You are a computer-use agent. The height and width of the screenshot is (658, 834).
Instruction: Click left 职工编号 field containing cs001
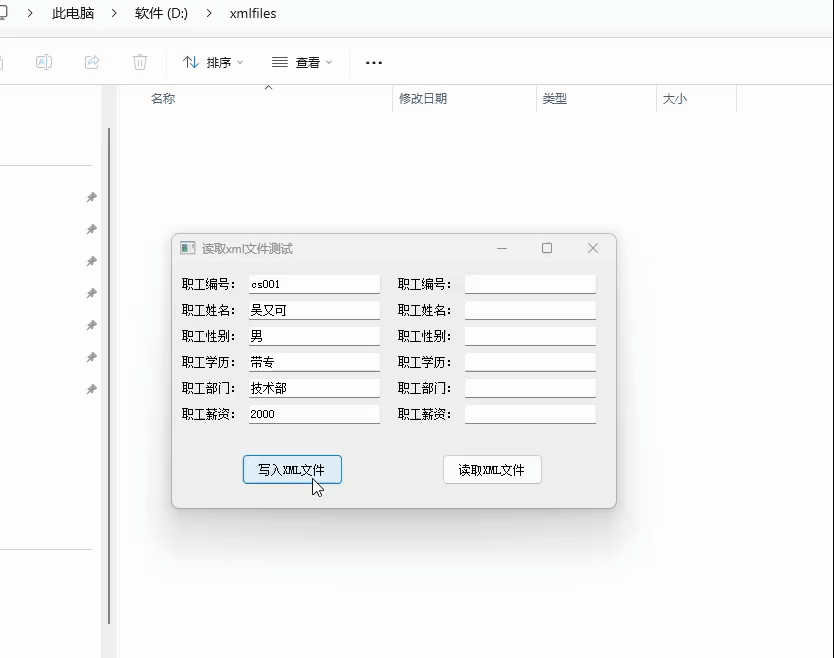coord(314,284)
